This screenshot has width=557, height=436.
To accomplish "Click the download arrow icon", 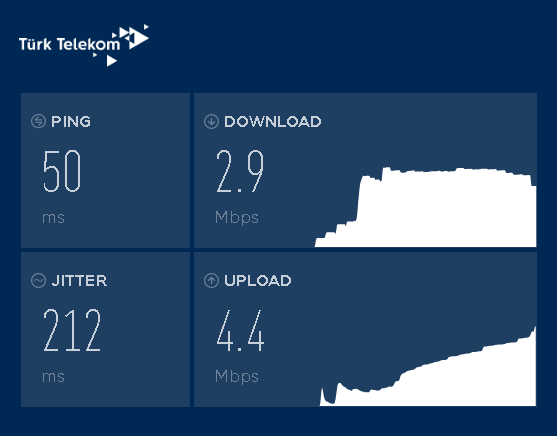I will coord(211,121).
